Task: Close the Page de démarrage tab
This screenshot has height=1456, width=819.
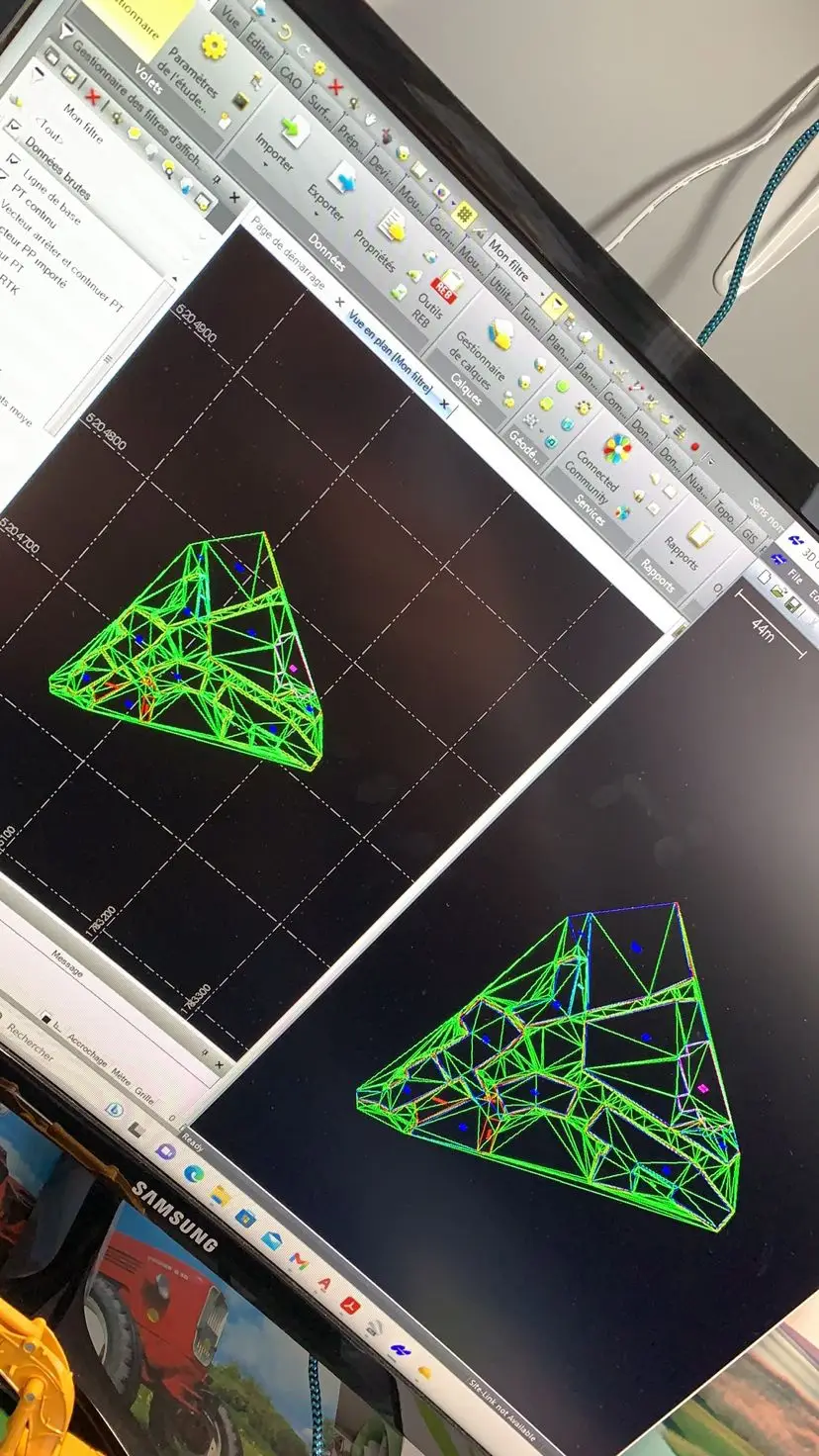Action: pos(338,302)
